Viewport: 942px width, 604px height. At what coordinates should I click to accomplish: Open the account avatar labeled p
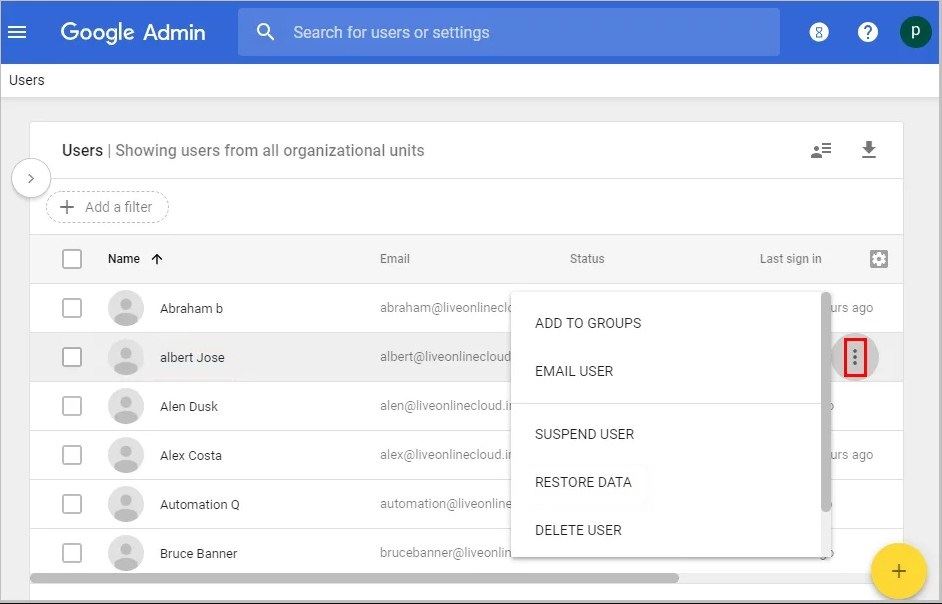pyautogui.click(x=916, y=32)
